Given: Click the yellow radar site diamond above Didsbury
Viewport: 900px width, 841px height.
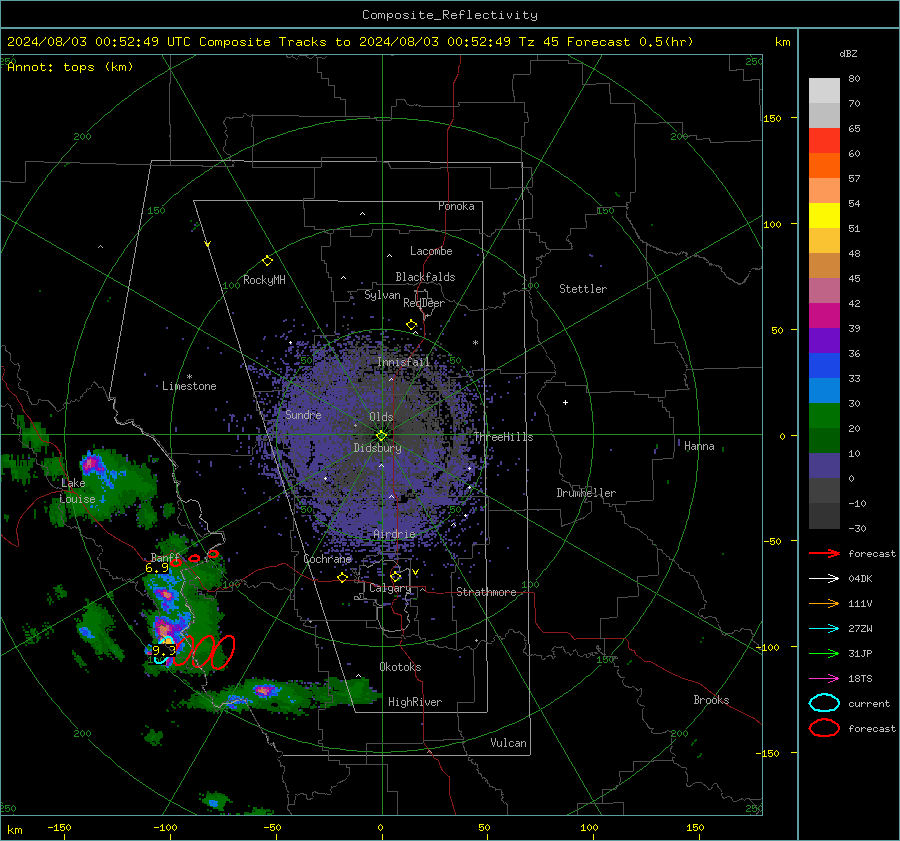Looking at the screenshot, I should click(x=381, y=436).
